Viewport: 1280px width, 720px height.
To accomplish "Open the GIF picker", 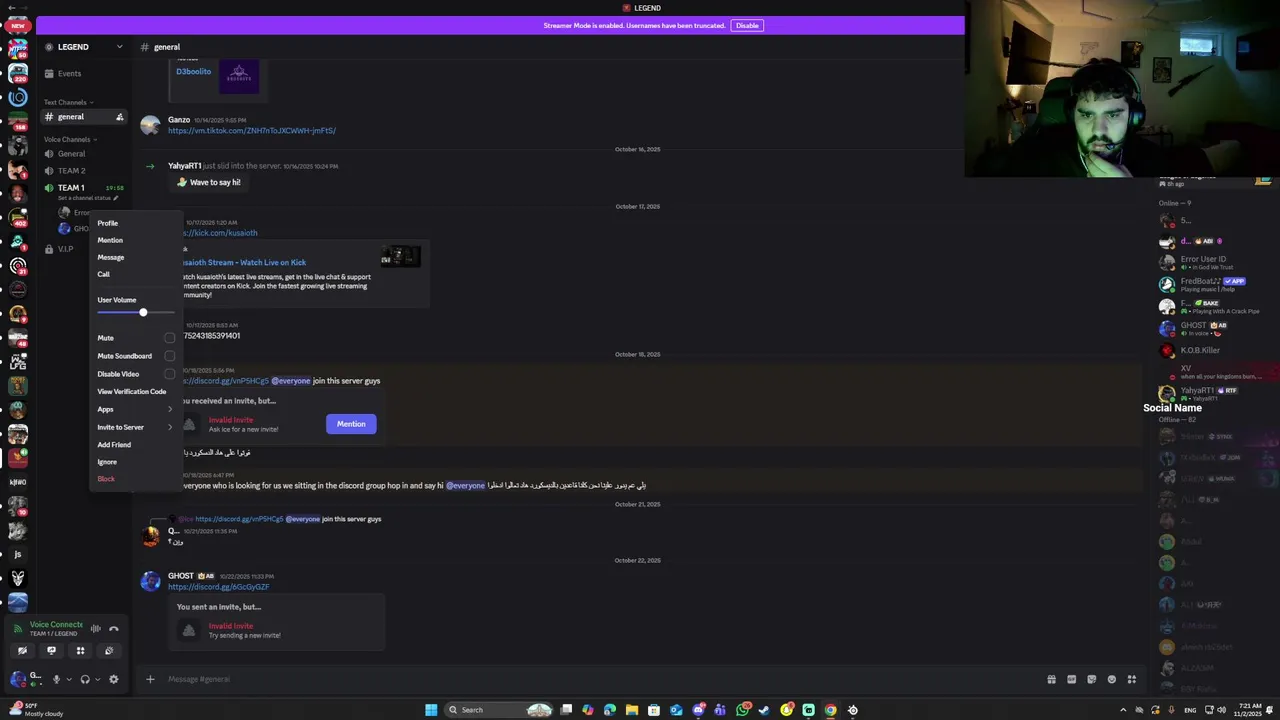I will point(1071,679).
